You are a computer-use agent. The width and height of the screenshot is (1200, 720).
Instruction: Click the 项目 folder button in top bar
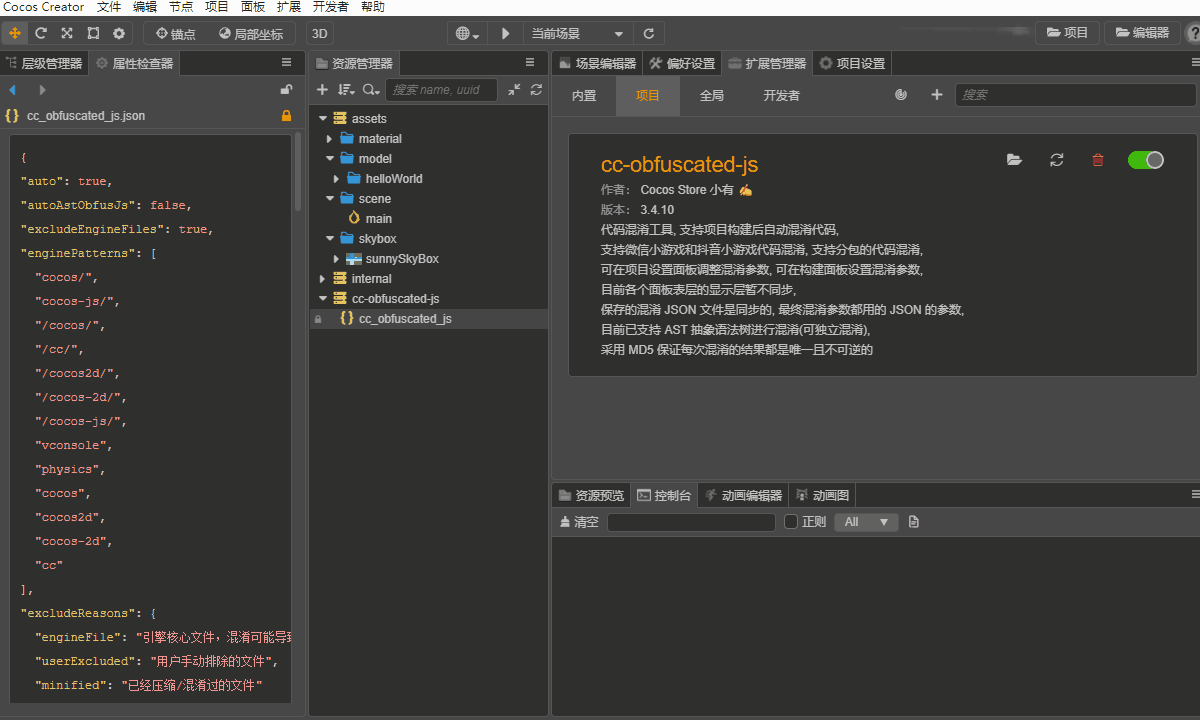[1067, 33]
